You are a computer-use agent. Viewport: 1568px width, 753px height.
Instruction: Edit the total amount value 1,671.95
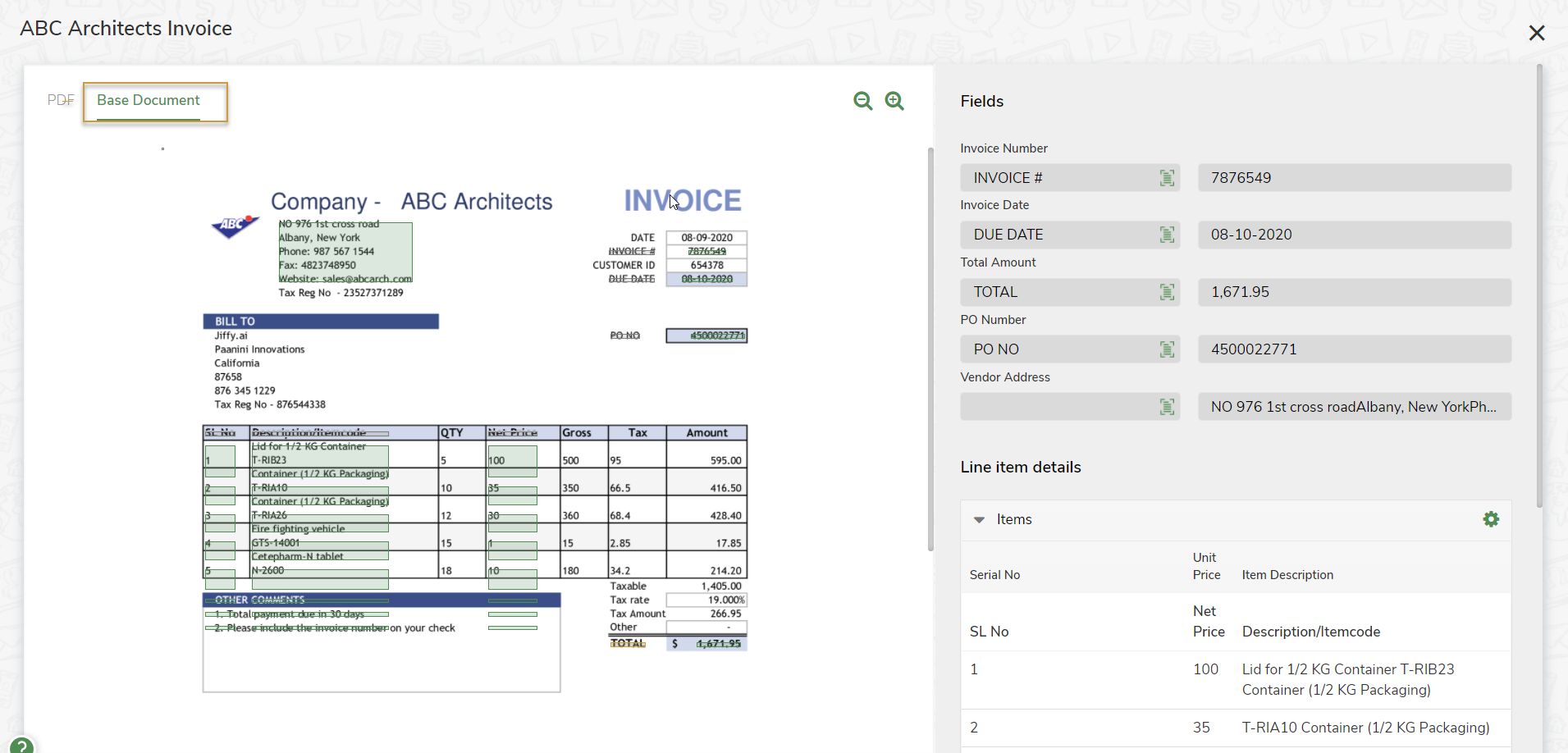pos(1355,292)
